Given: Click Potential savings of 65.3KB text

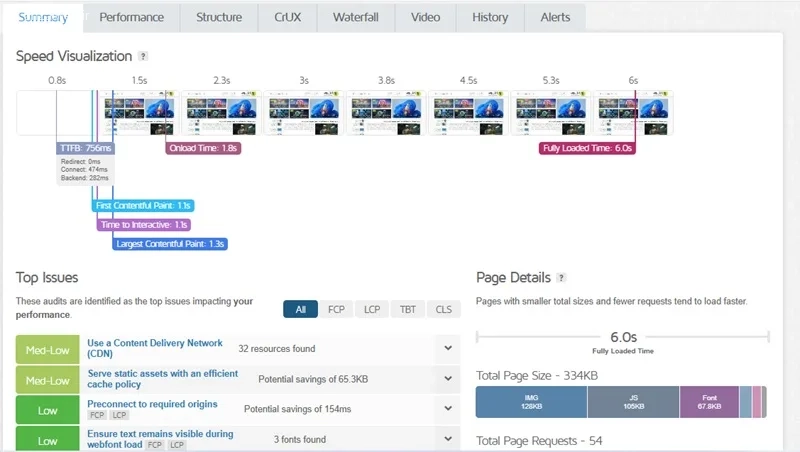Looking at the screenshot, I should point(313,379).
